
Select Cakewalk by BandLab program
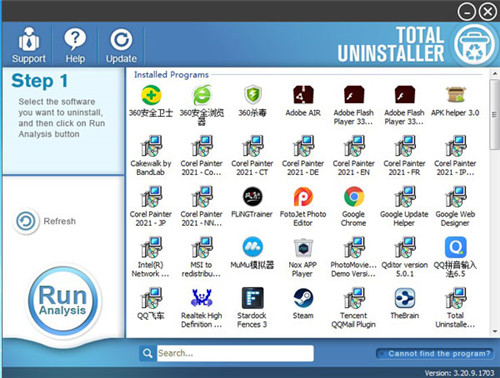coord(151,155)
